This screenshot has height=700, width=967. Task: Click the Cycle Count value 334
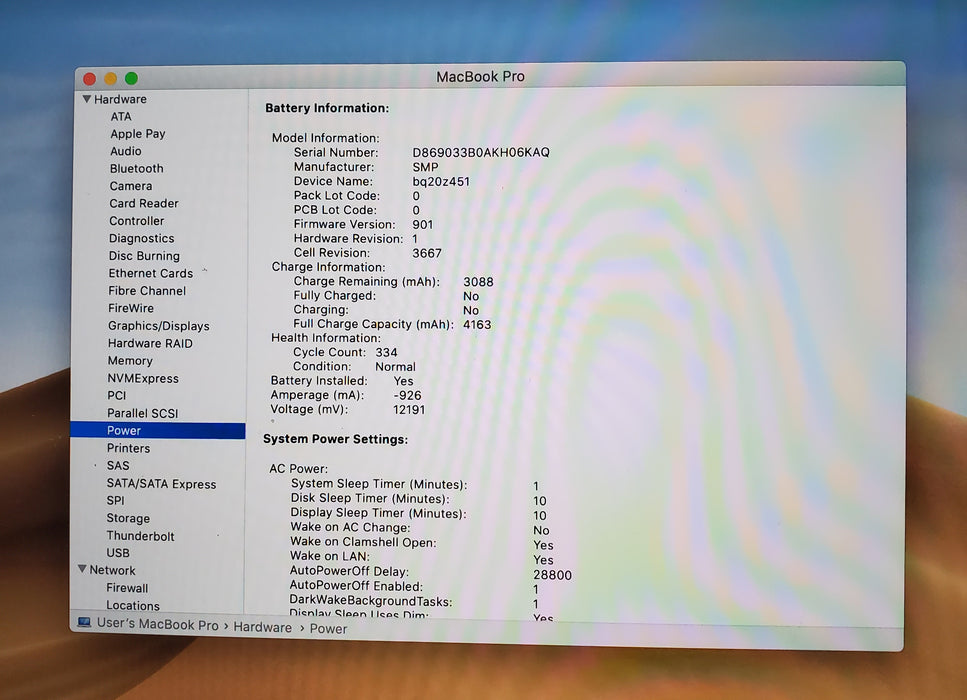click(386, 352)
